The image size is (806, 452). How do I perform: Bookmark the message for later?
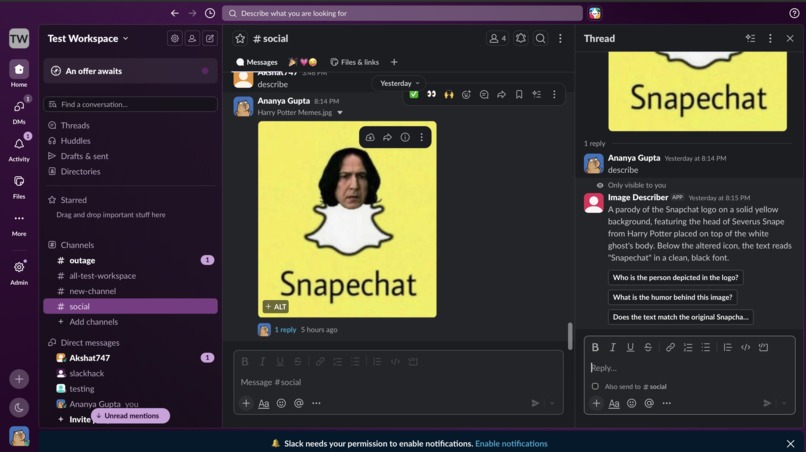[519, 94]
